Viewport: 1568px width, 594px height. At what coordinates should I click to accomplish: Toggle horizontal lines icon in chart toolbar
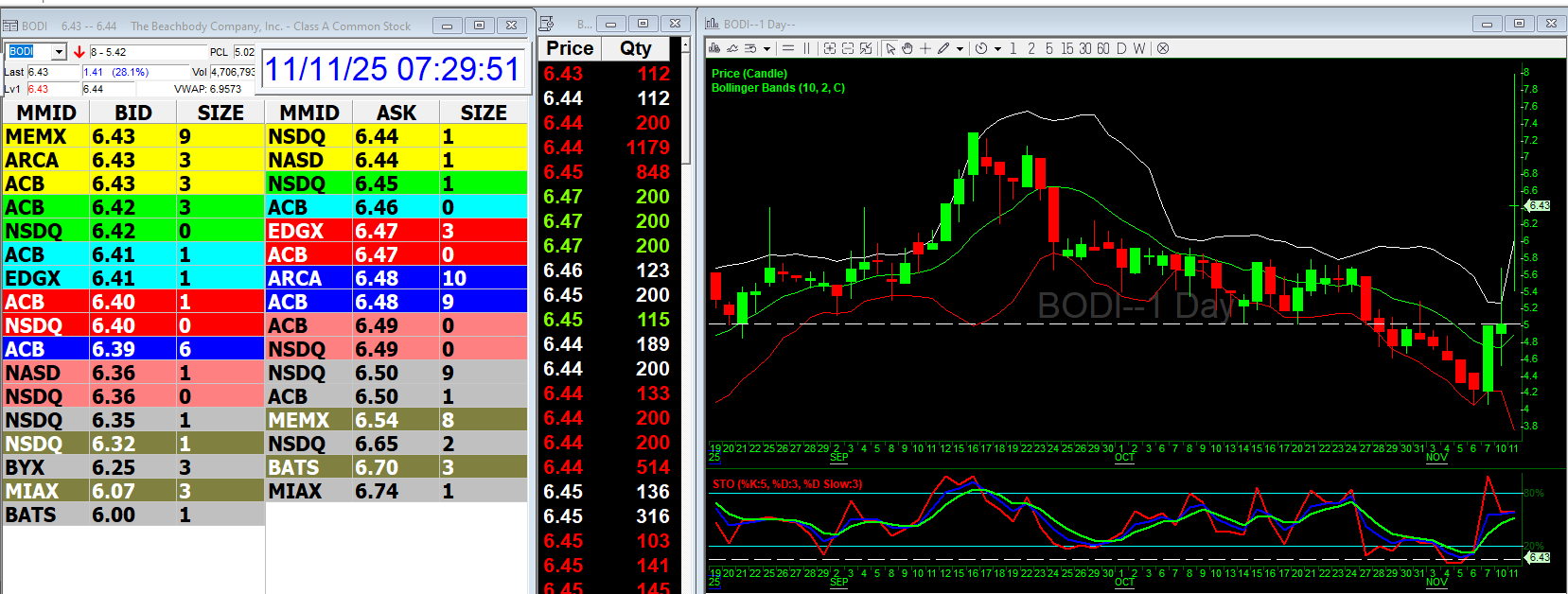(x=788, y=48)
